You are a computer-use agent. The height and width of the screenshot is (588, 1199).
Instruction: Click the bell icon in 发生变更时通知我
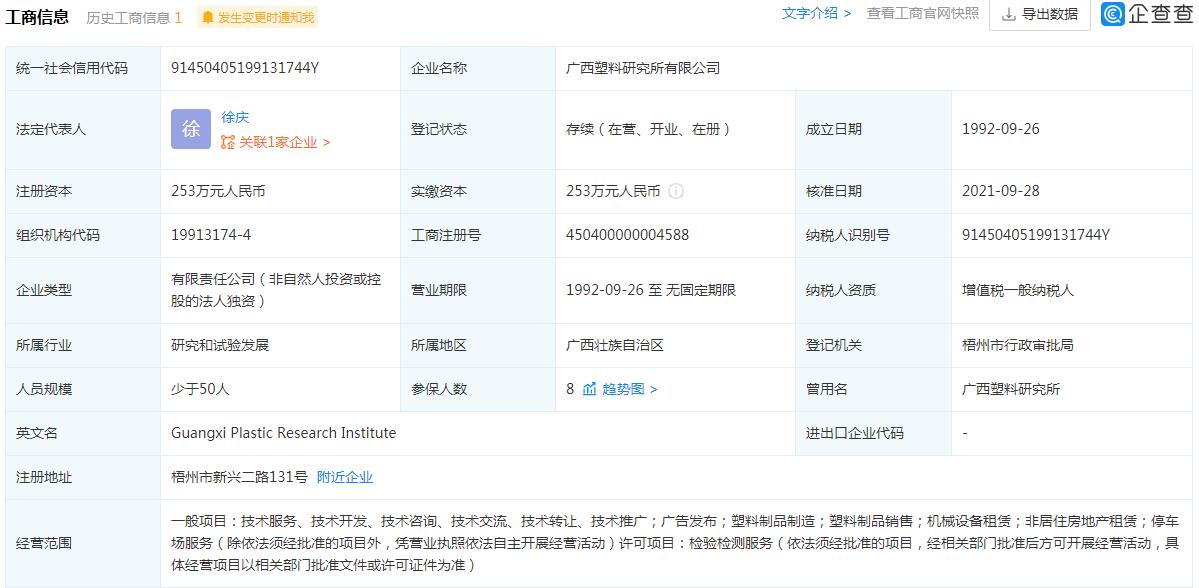click(x=207, y=18)
